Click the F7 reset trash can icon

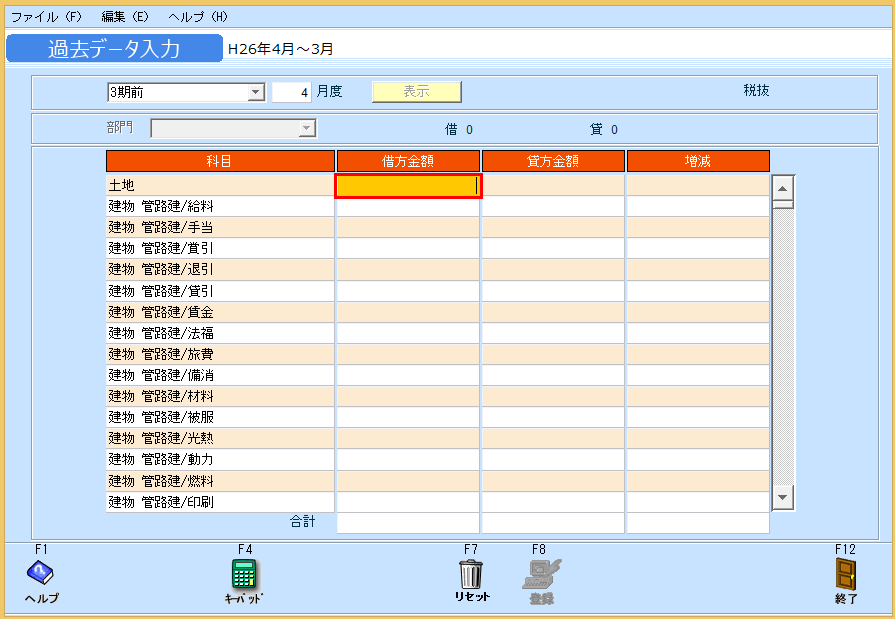471,574
